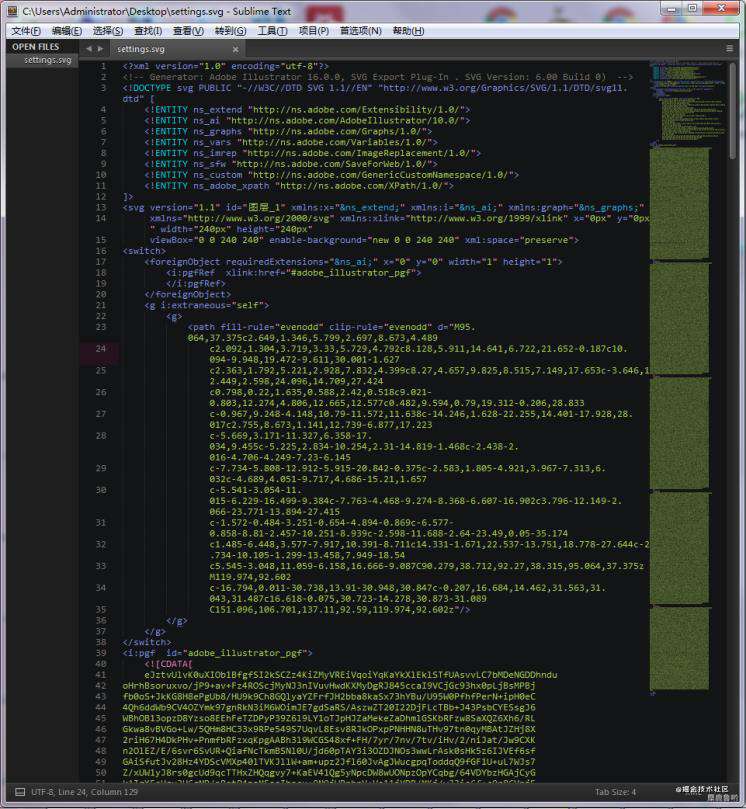Click the Tab Size: 4 indicator
The image size is (746, 809).
(615, 792)
